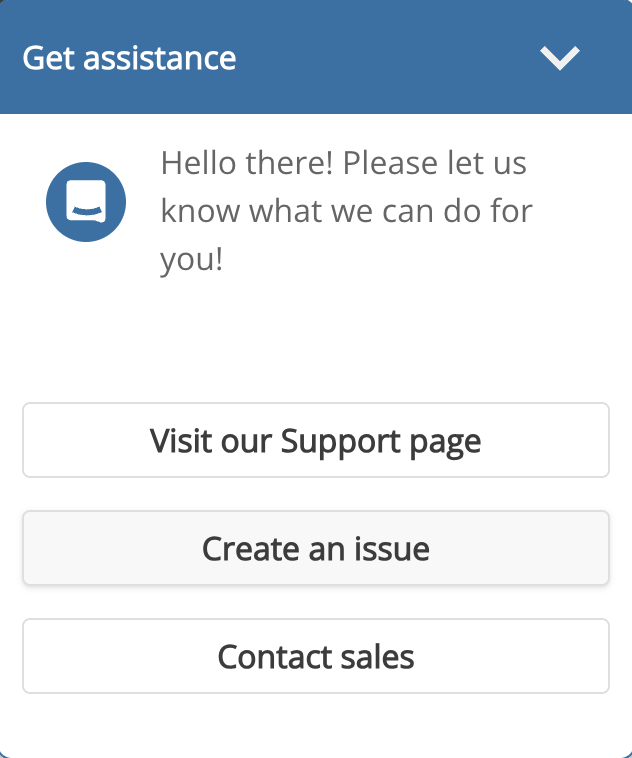
Task: Choose Contact sales from the options
Action: coord(316,656)
